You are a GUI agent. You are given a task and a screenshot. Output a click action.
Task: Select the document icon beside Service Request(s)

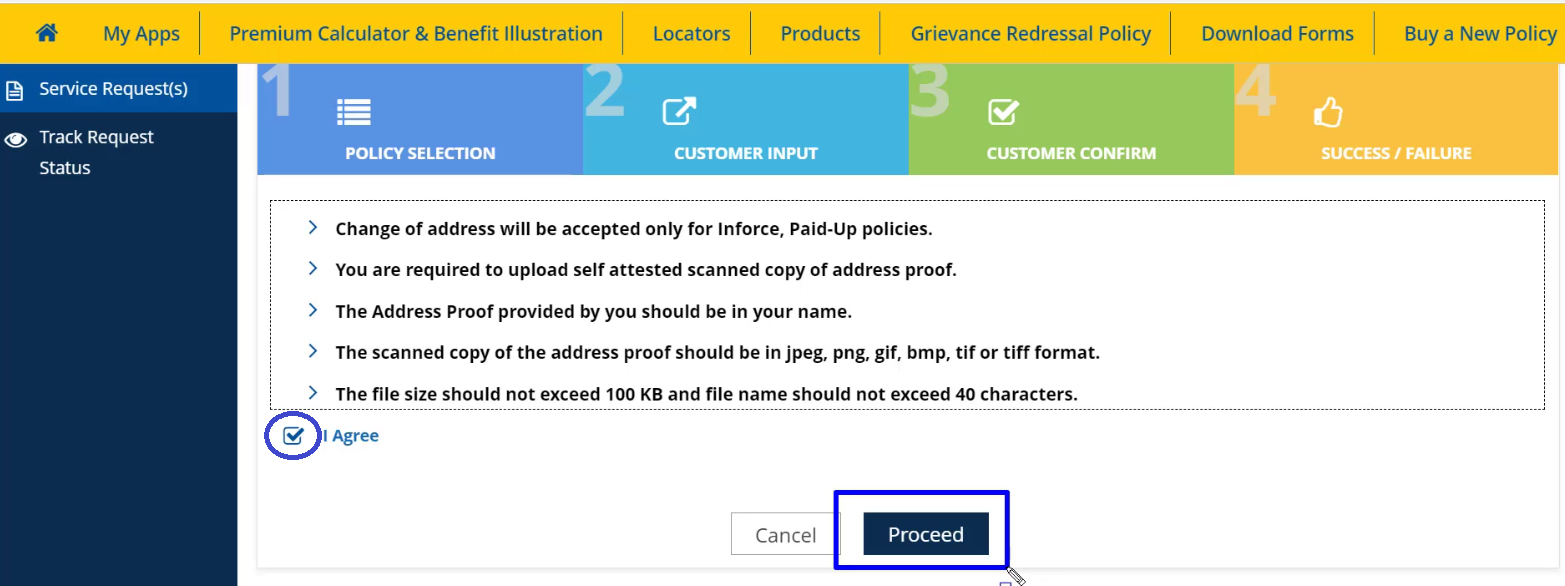click(x=15, y=88)
